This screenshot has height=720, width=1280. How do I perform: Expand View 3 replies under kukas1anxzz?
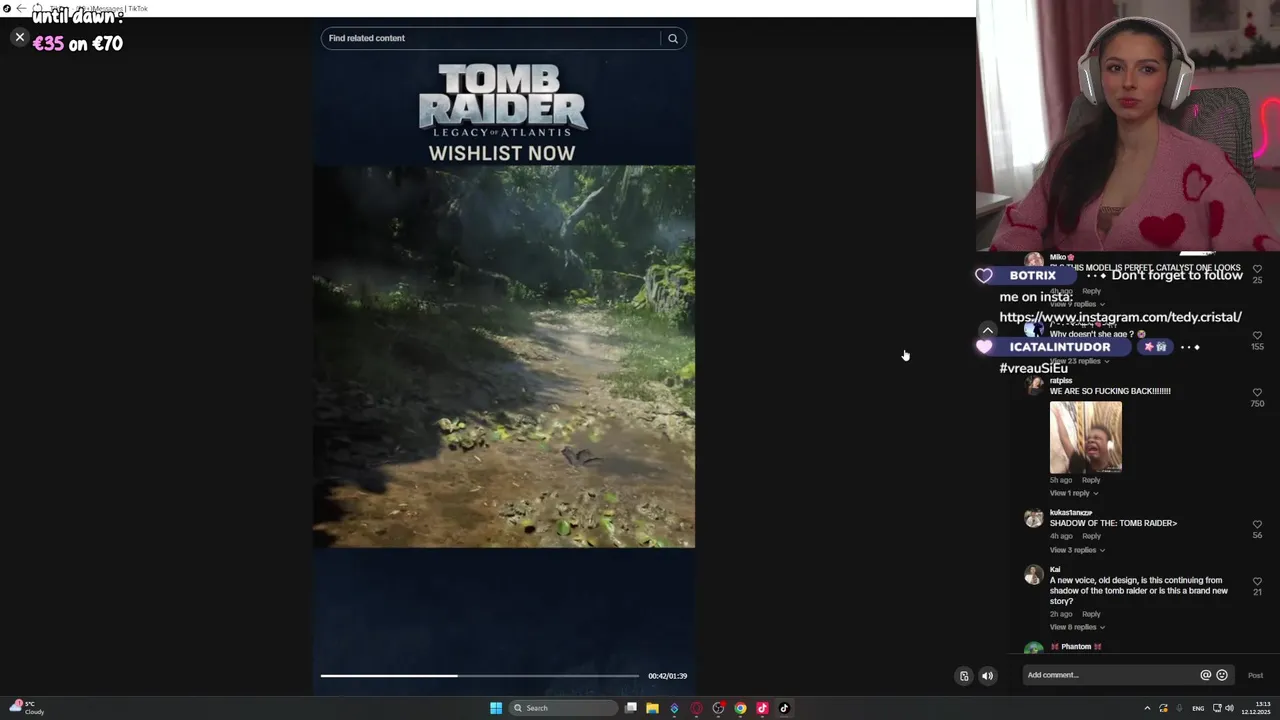(x=1077, y=550)
